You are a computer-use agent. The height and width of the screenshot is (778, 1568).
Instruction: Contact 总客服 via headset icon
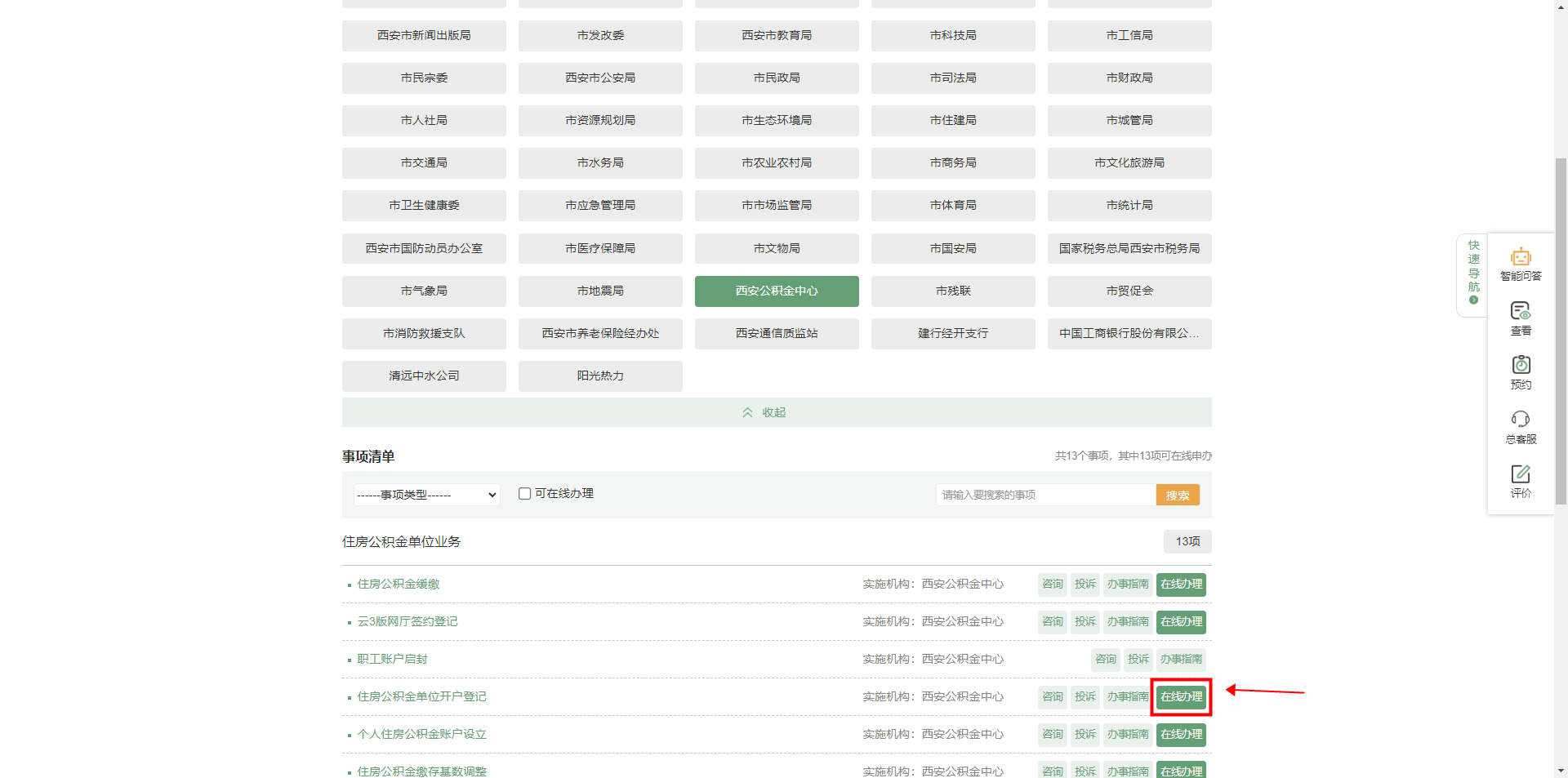1520,427
